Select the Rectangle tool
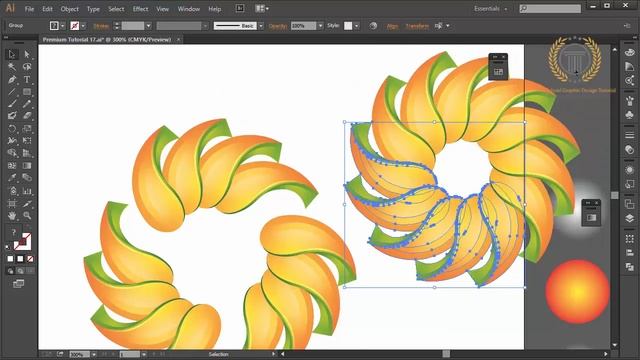Viewport: 640px width, 360px height. (x=27, y=92)
